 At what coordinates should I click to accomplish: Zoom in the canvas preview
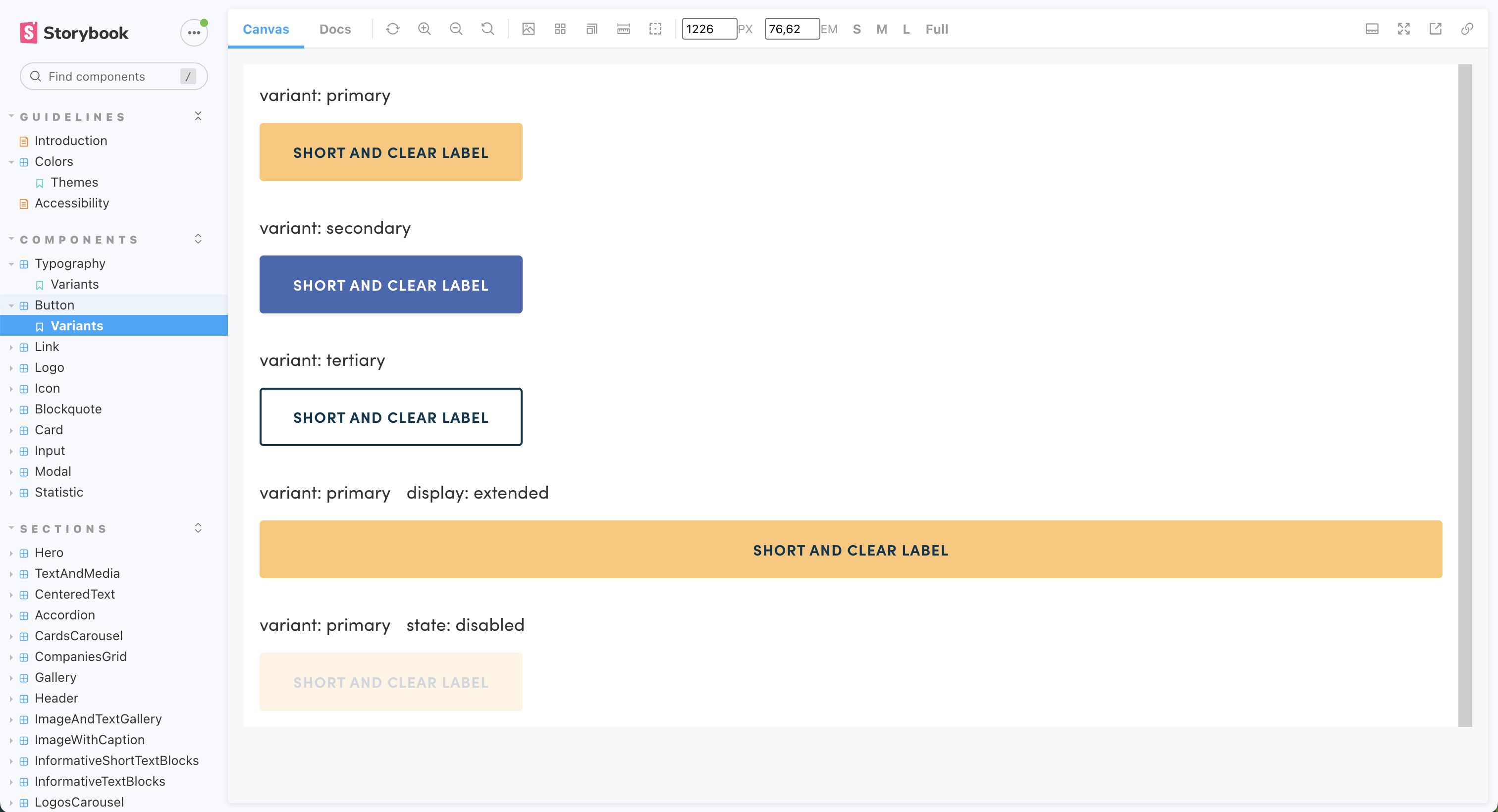pos(425,29)
